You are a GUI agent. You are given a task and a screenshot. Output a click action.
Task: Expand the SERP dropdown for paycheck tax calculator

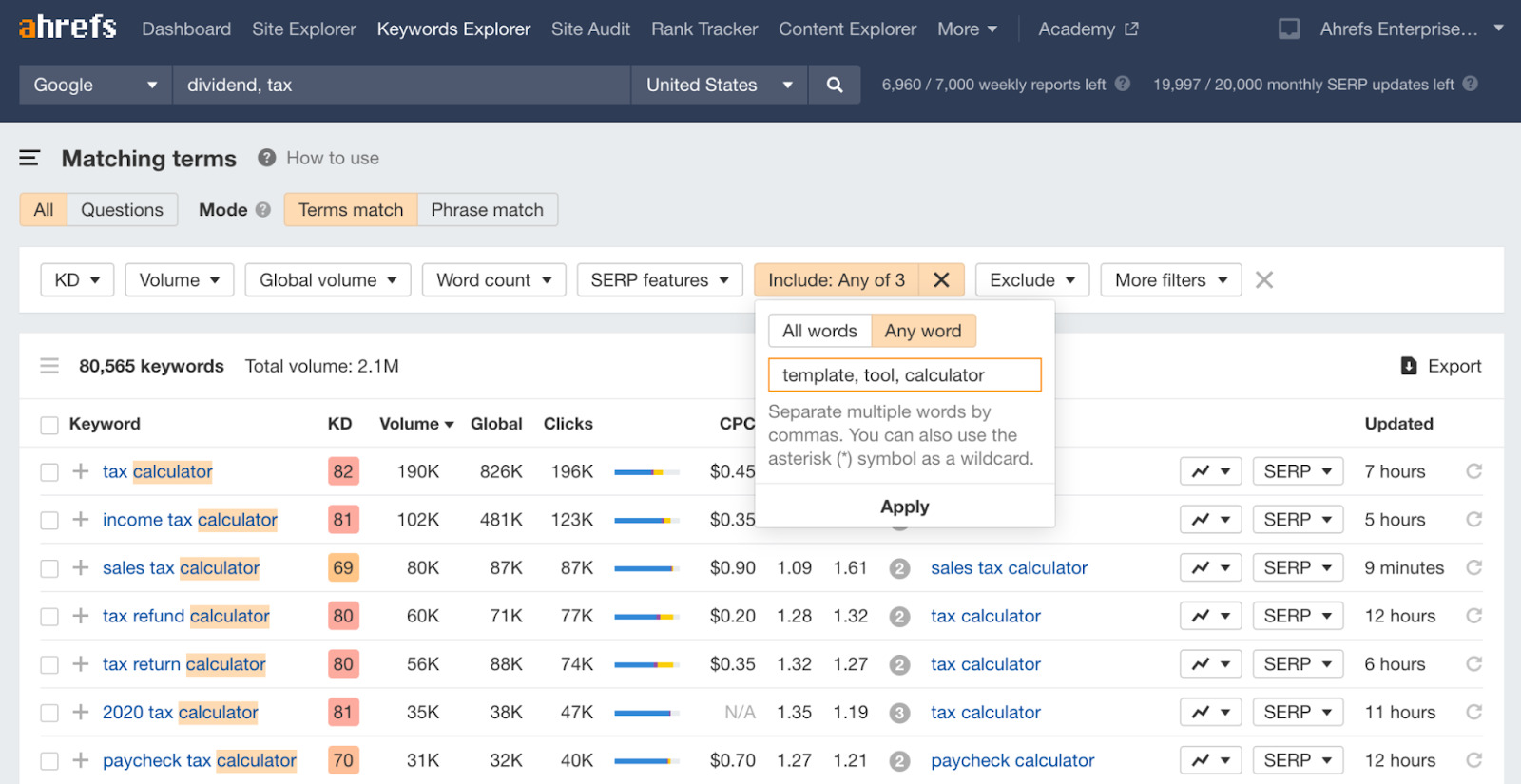pyautogui.click(x=1297, y=760)
